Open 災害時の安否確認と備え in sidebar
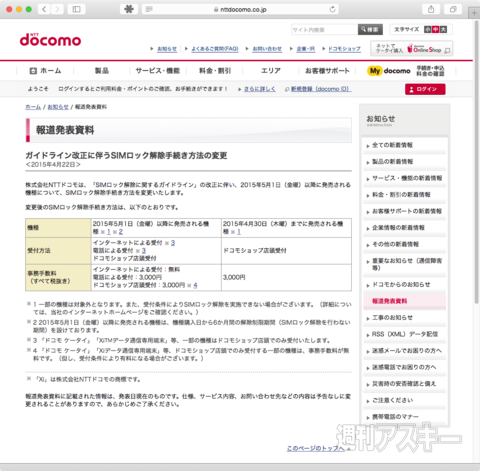480x471 pixels. pos(404,384)
